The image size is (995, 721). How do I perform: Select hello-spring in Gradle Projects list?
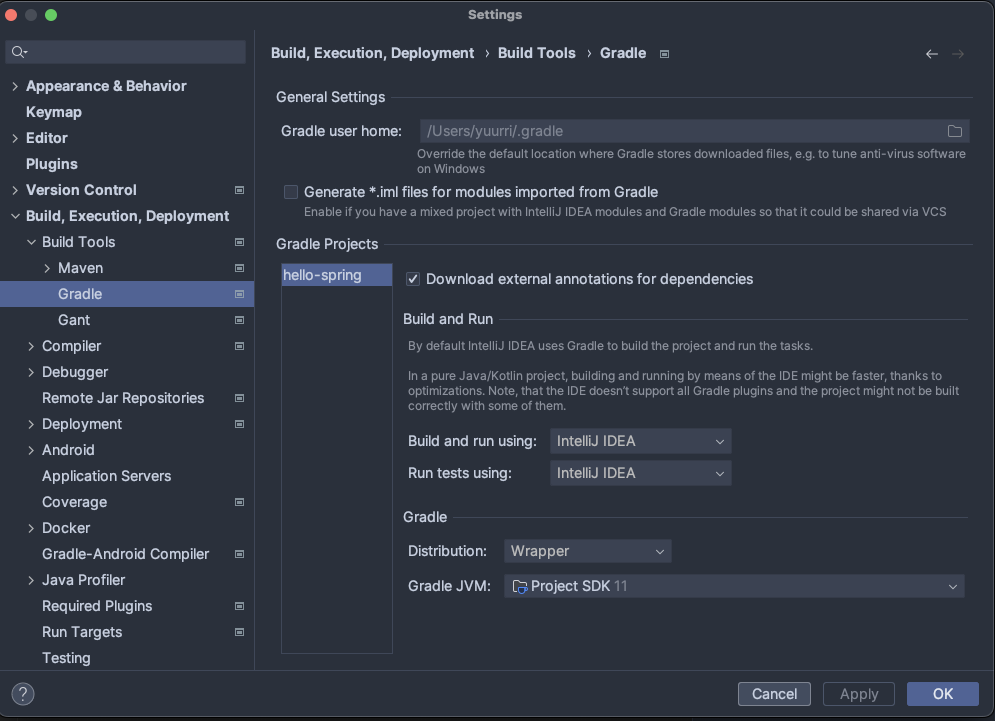336,275
